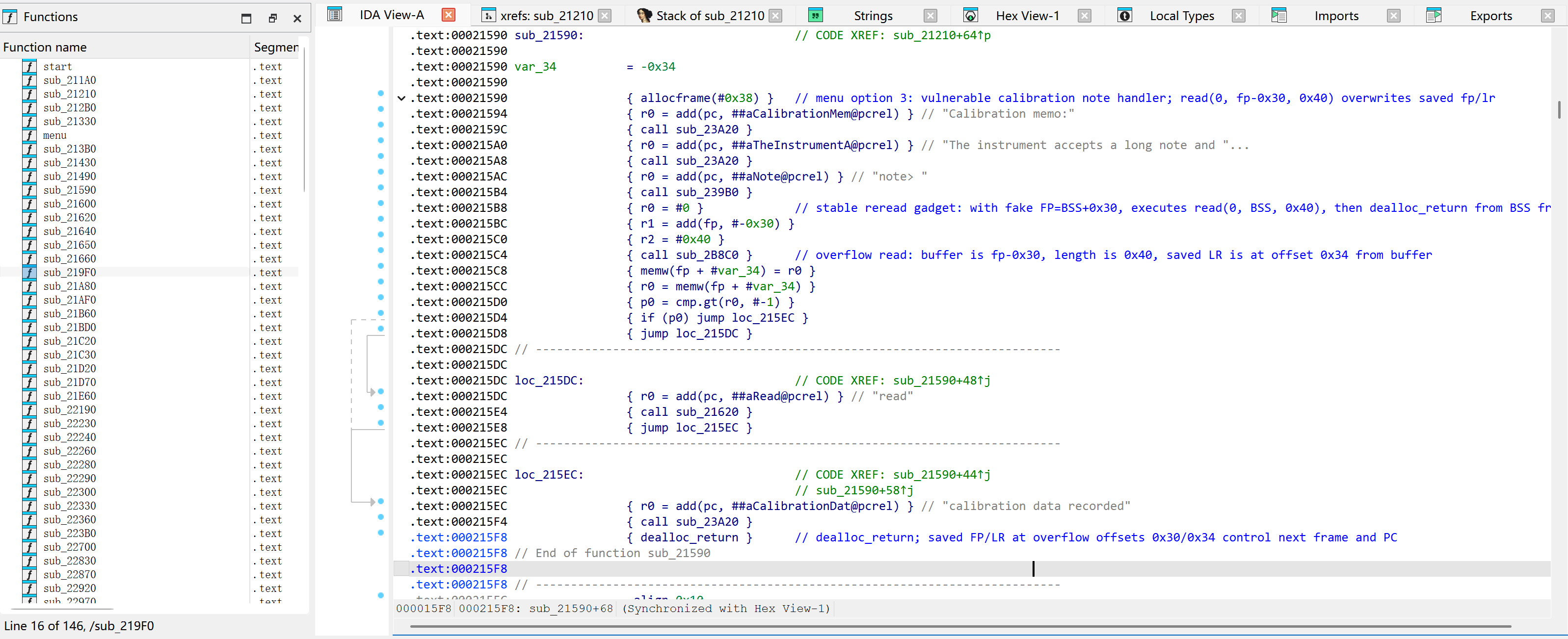Switch to the Stack of sub_21210 tab
1568x639 pixels.
[x=710, y=16]
